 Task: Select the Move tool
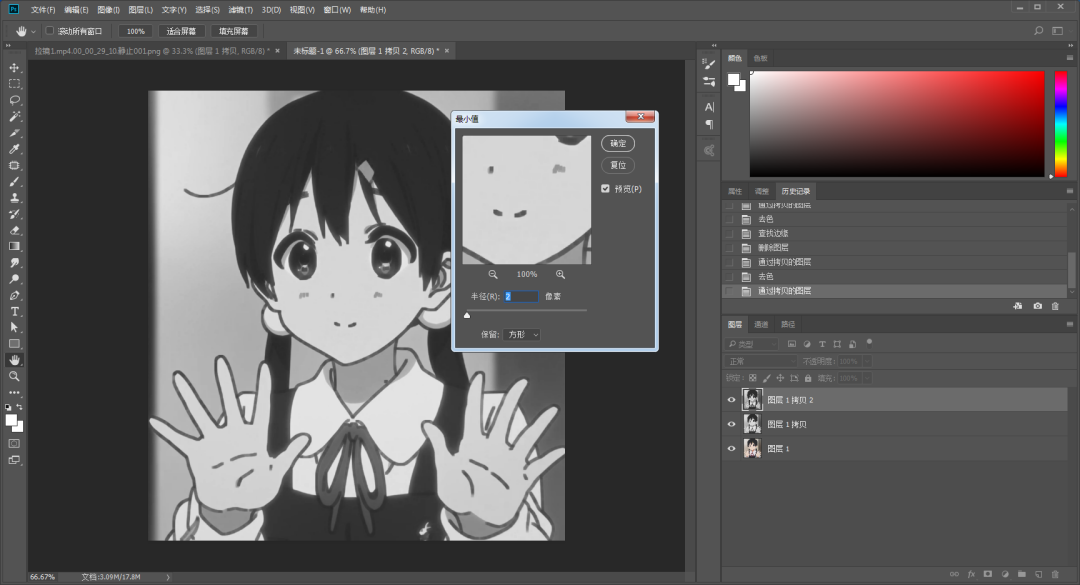[14, 68]
